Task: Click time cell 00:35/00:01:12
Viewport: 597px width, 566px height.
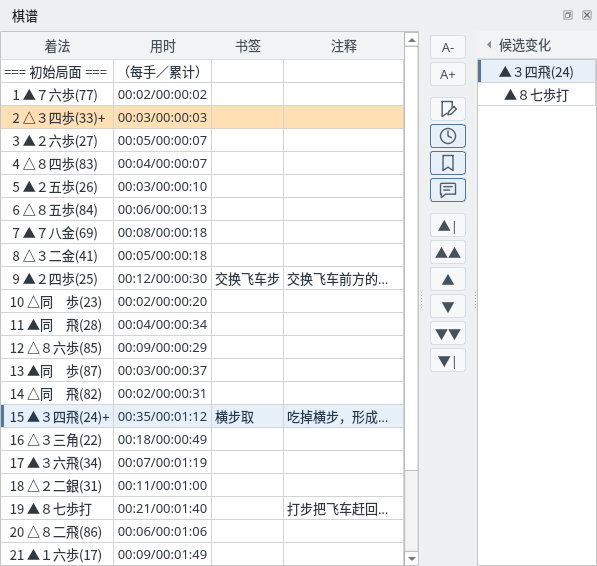Action: pos(163,416)
